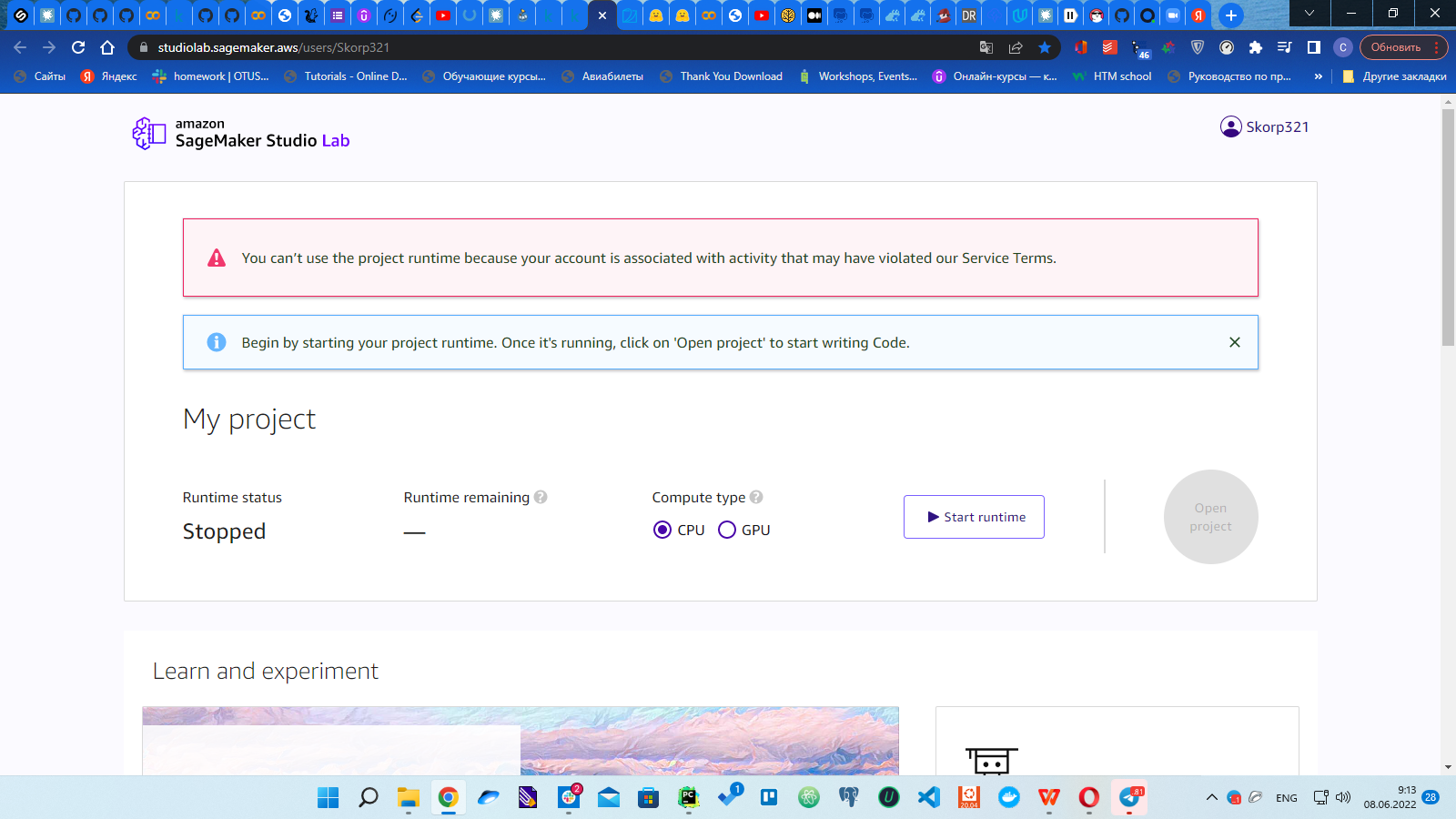The image size is (1456, 819).
Task: Toggle the browser side panel
Action: click(1314, 47)
